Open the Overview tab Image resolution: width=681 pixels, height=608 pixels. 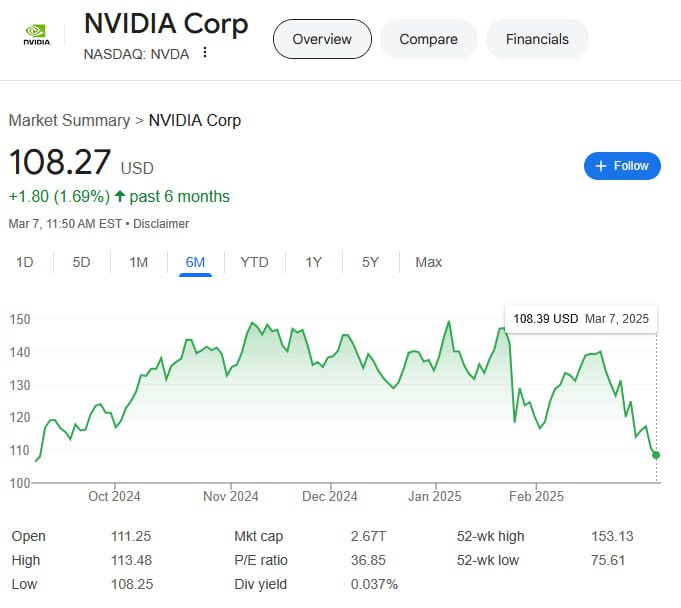pyautogui.click(x=322, y=39)
